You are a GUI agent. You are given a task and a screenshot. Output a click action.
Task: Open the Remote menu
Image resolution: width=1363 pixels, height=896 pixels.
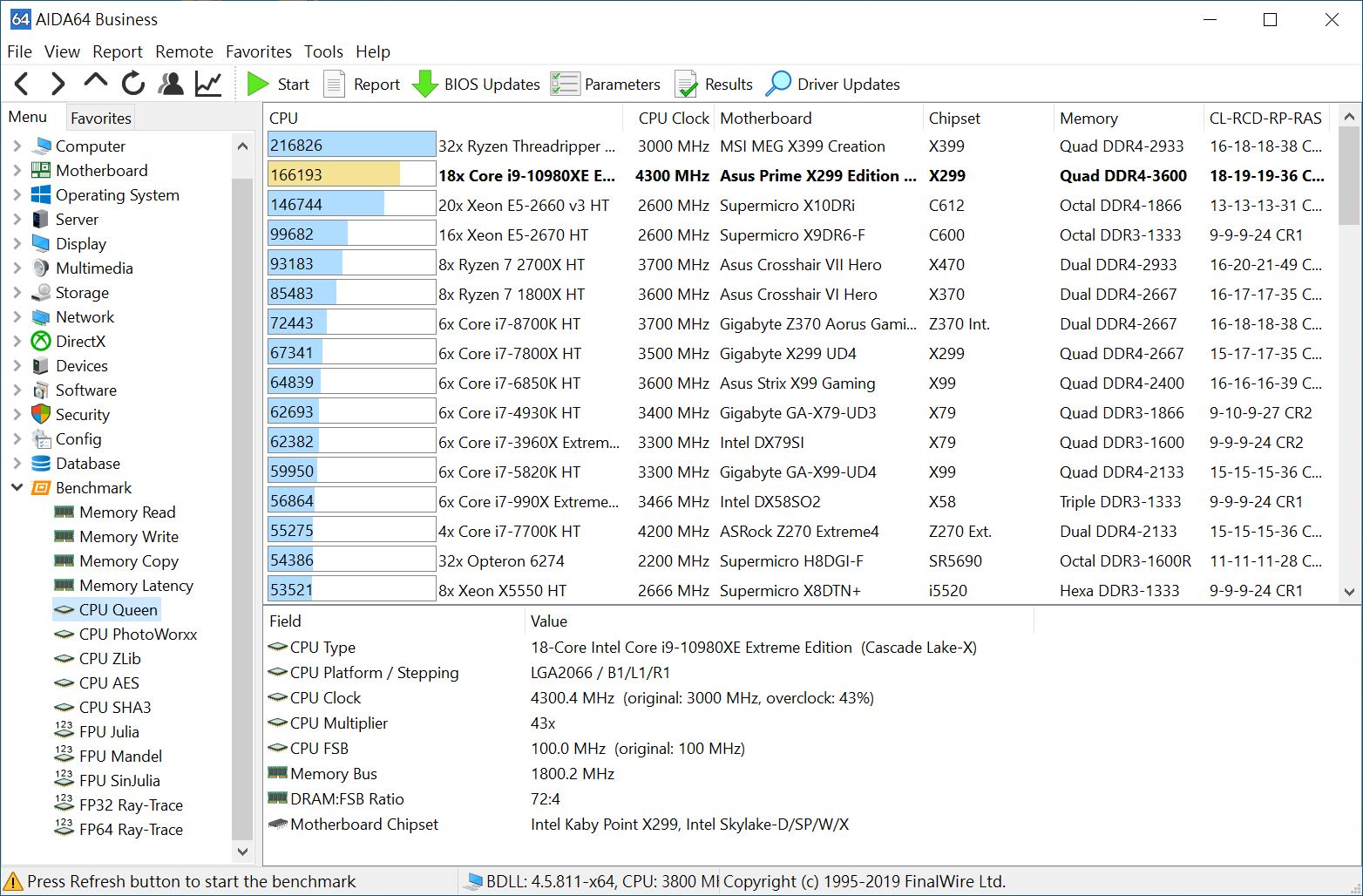point(184,51)
